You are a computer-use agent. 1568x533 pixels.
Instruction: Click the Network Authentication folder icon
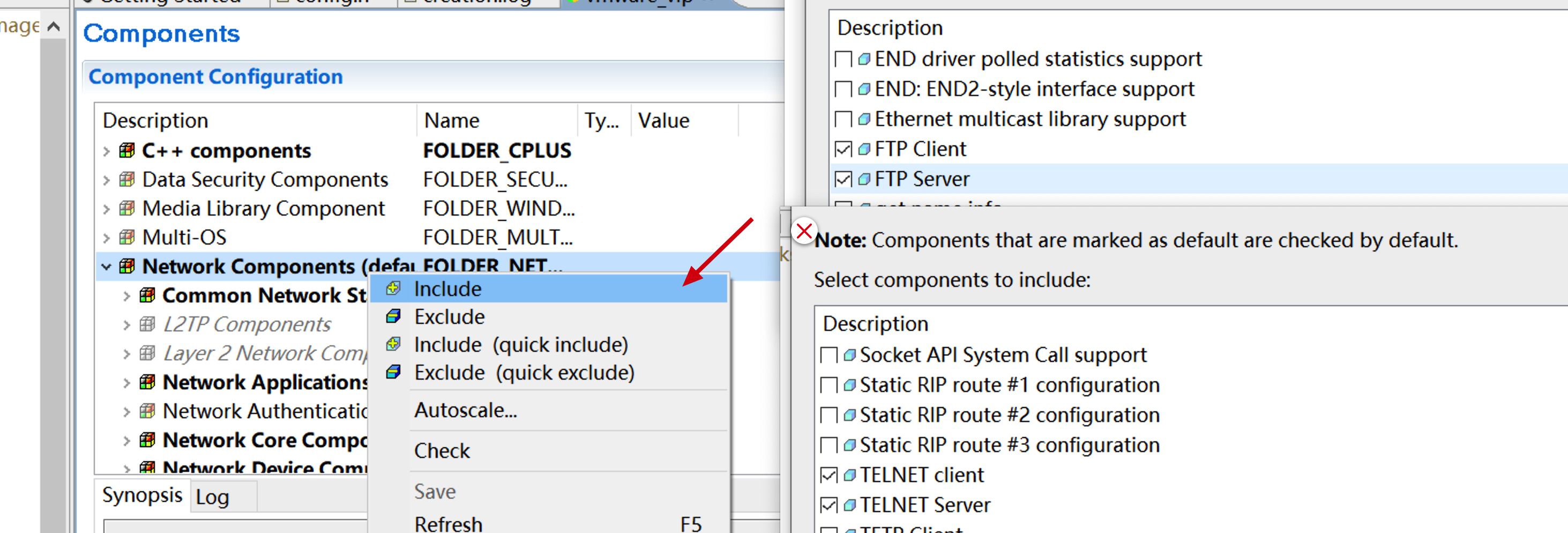(x=147, y=411)
